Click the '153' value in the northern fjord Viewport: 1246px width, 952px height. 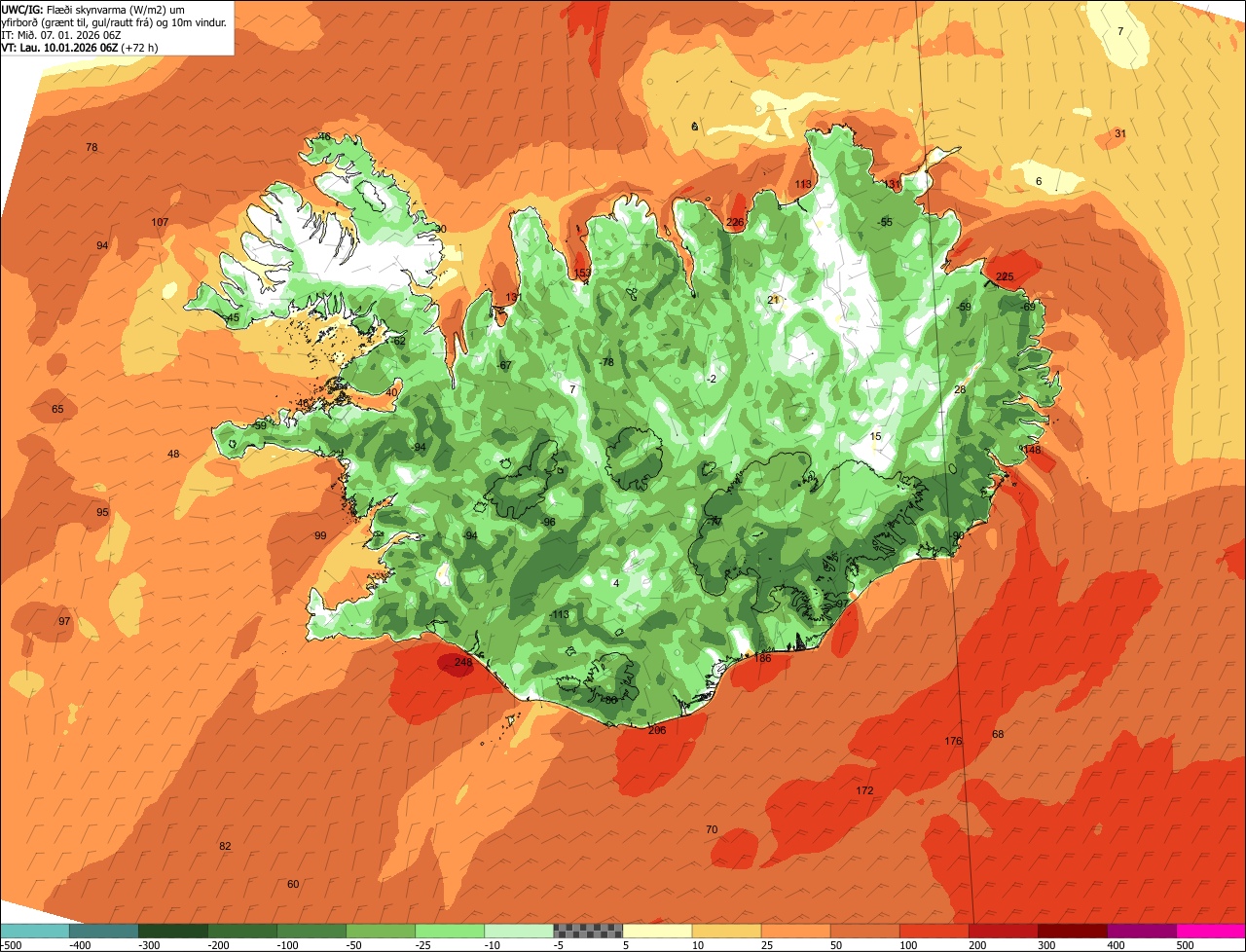tap(583, 274)
